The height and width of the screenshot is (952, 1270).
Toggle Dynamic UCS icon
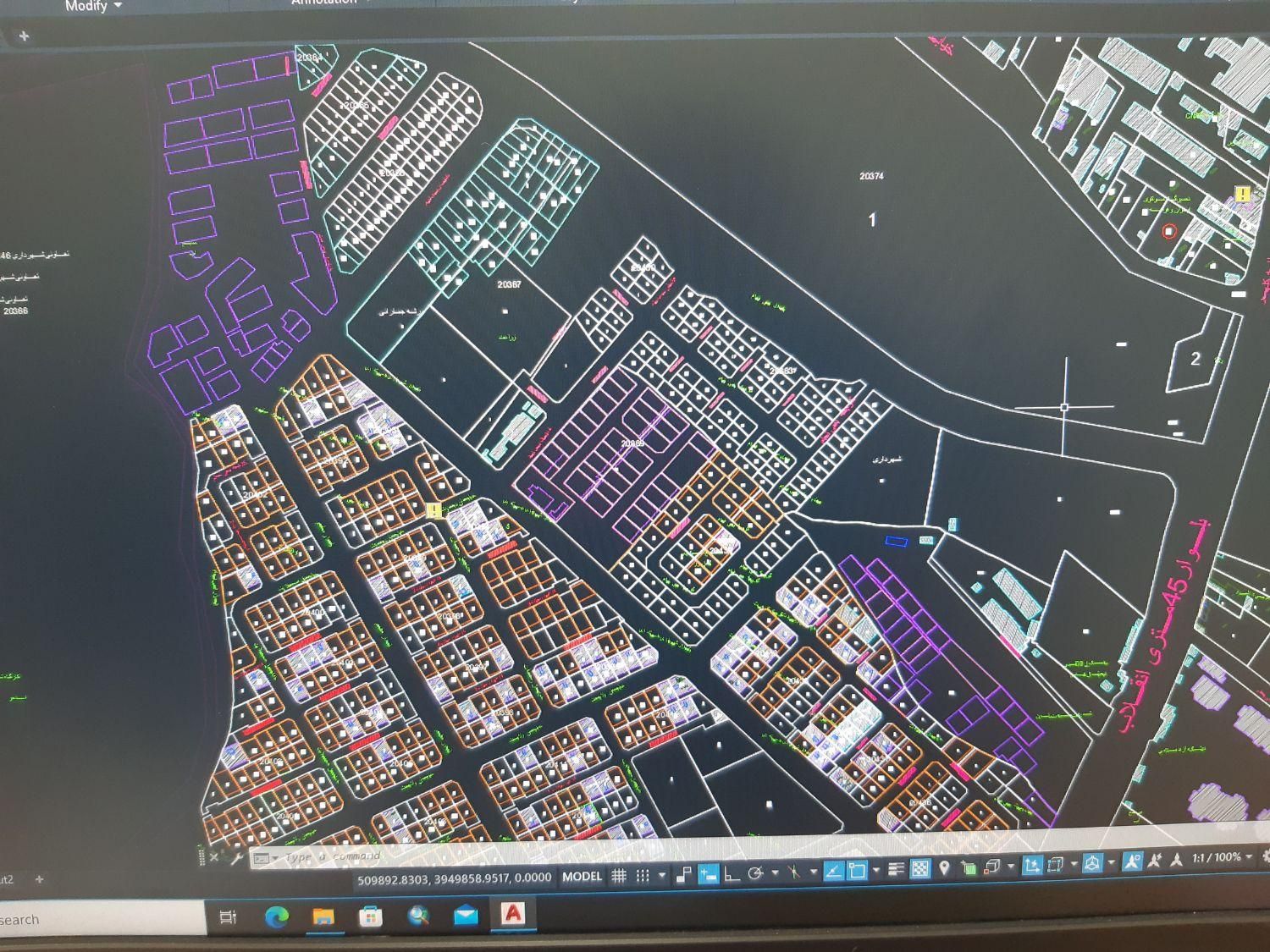pyautogui.click(x=1031, y=866)
